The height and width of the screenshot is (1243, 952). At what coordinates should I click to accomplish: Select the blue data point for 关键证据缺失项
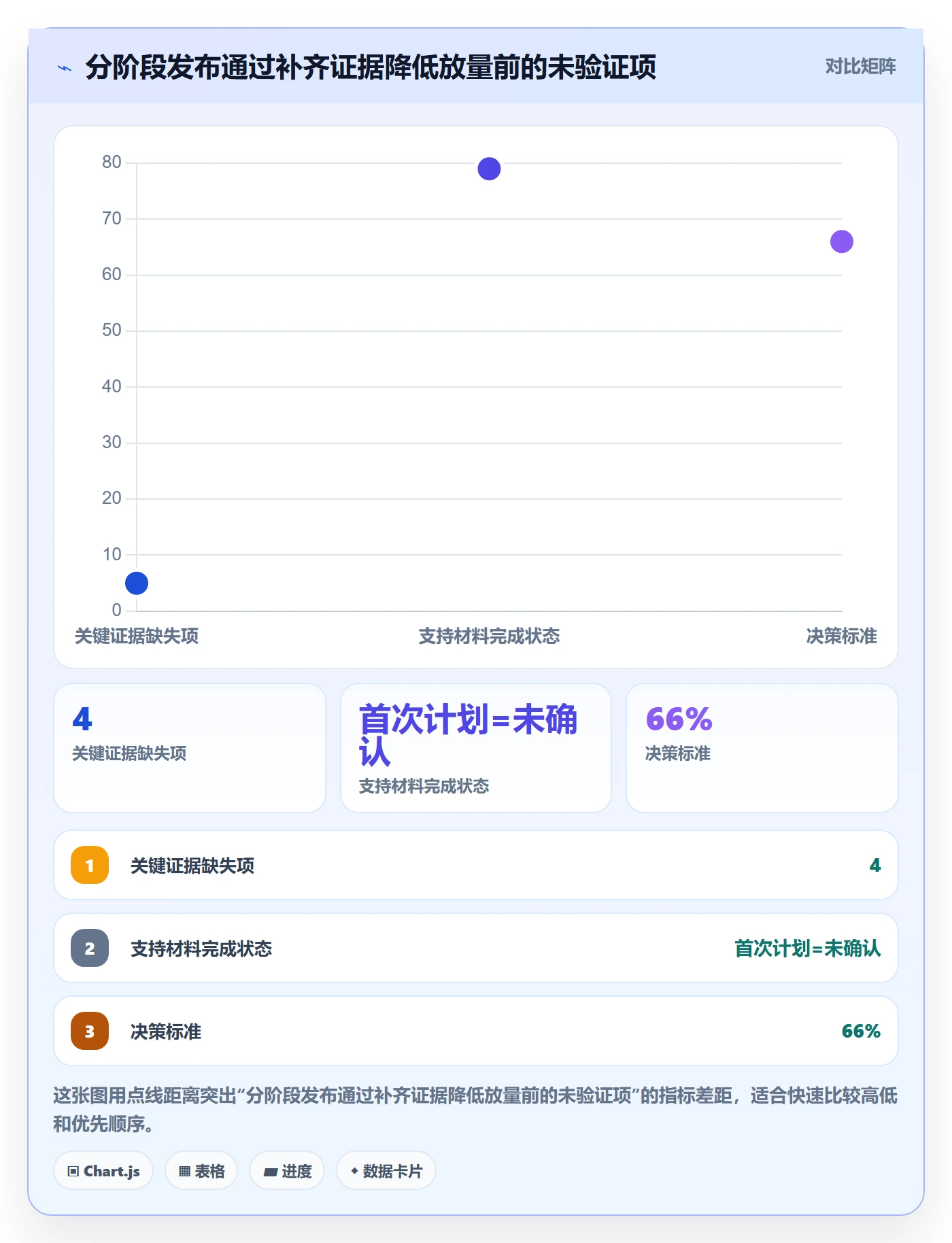(x=137, y=583)
